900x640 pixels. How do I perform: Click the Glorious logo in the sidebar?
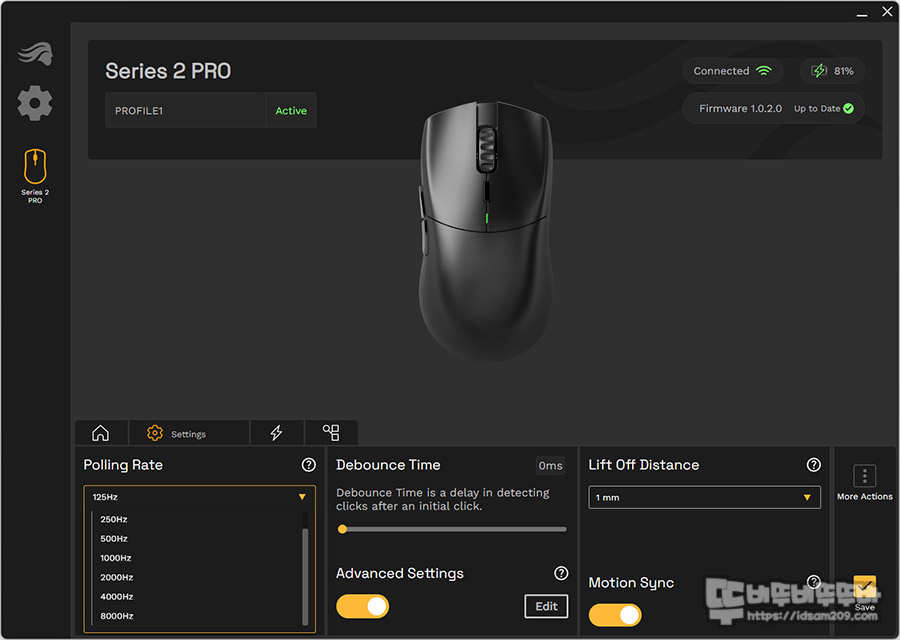[x=36, y=55]
